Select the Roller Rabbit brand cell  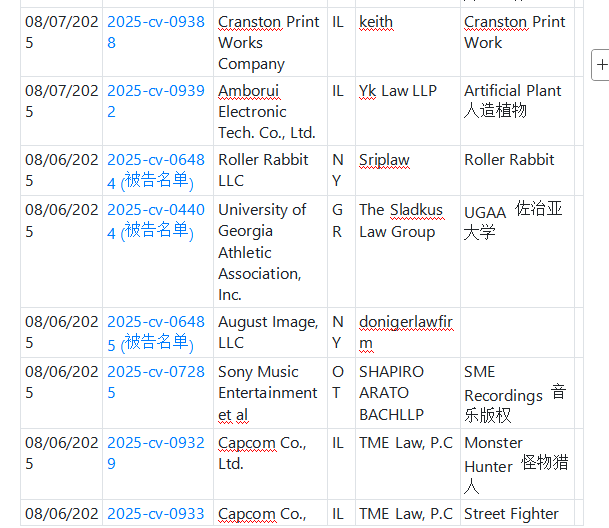tap(517, 171)
